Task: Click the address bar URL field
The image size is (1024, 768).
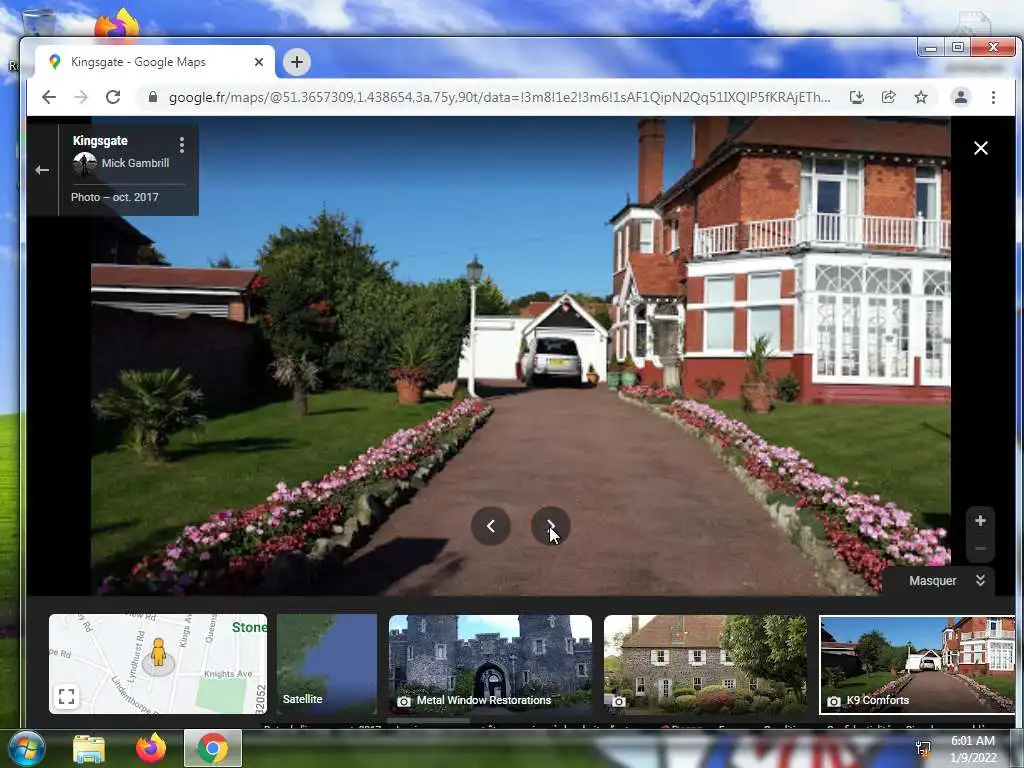Action: (500, 97)
